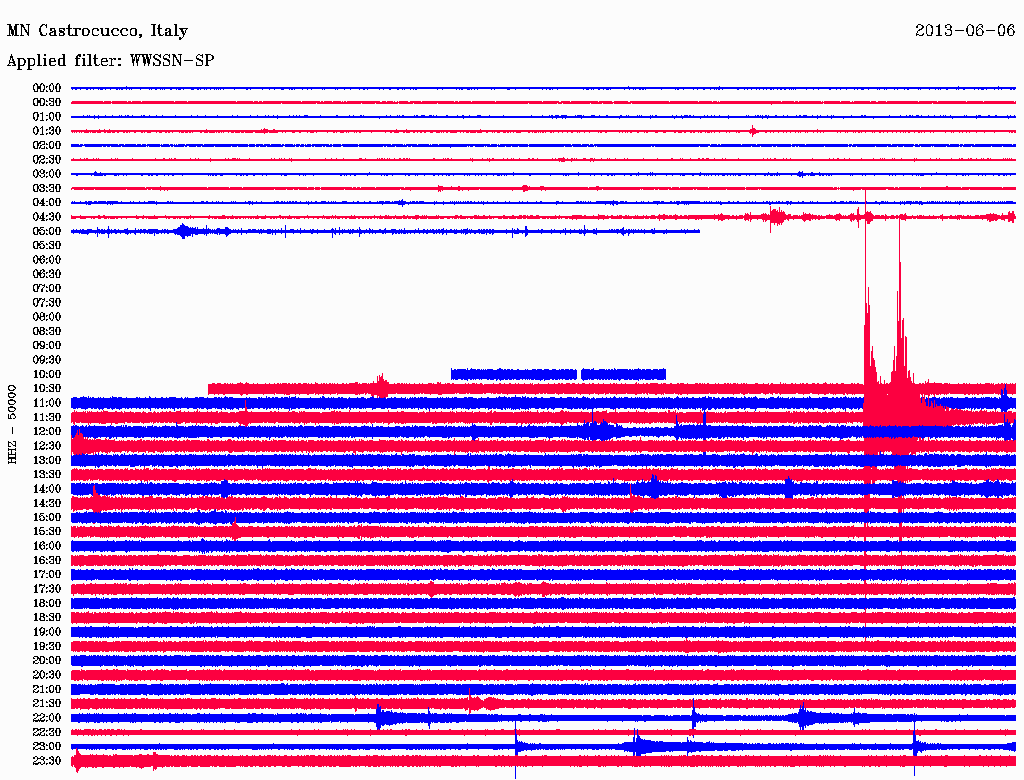This screenshot has width=1024, height=780.
Task: Select the 17:30 time label
Action: click(47, 589)
